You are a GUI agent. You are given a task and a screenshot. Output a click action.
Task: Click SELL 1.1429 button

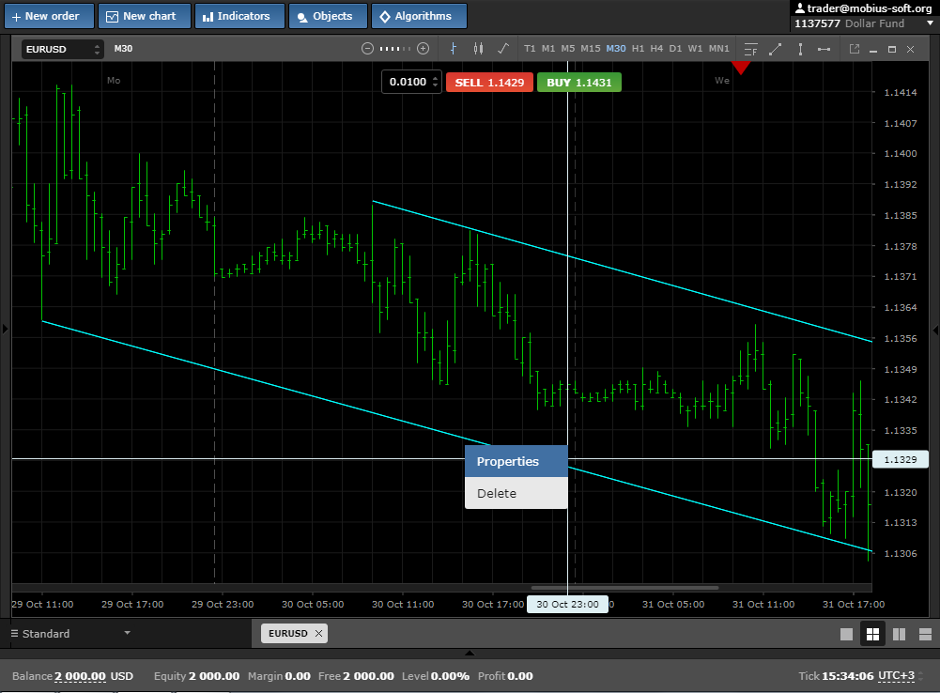489,83
